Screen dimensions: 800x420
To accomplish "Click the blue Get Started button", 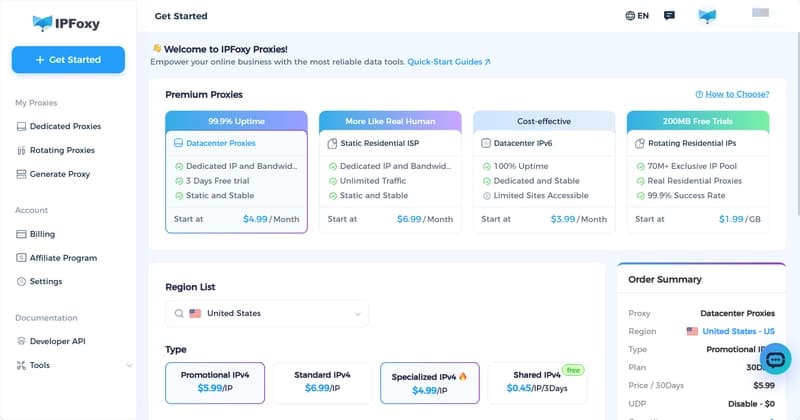I will point(68,60).
